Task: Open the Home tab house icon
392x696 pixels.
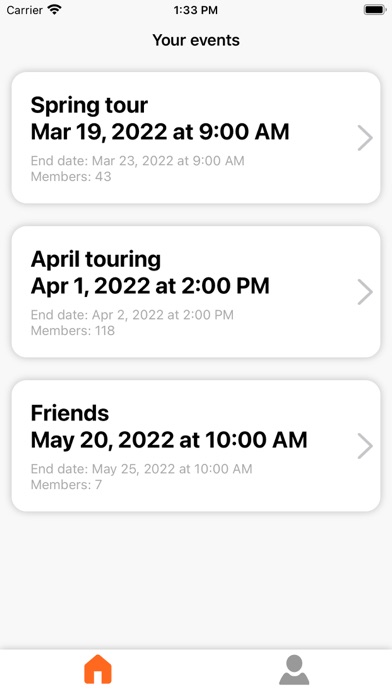Action: (98, 669)
